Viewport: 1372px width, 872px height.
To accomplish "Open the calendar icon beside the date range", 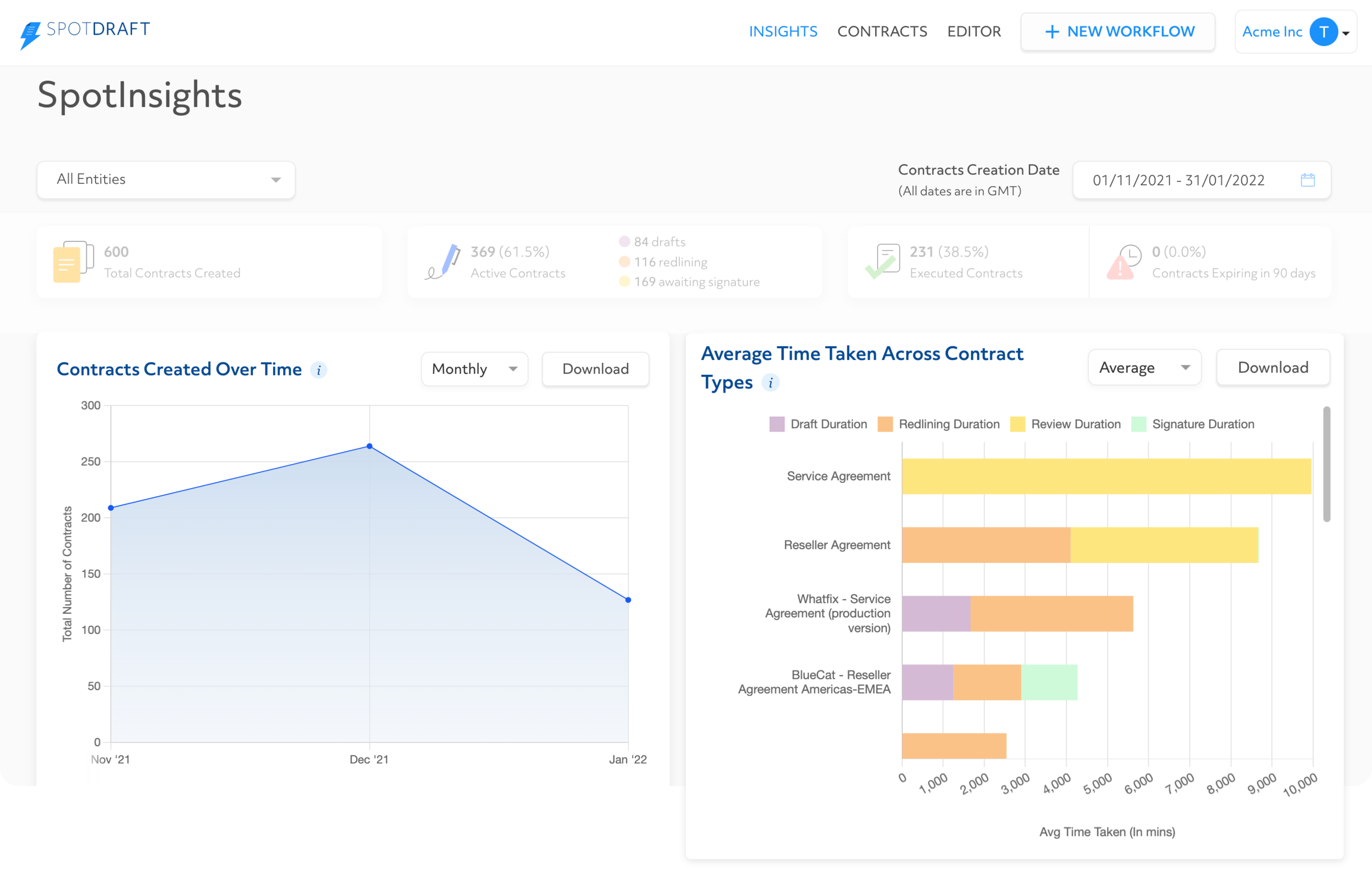I will [1309, 179].
